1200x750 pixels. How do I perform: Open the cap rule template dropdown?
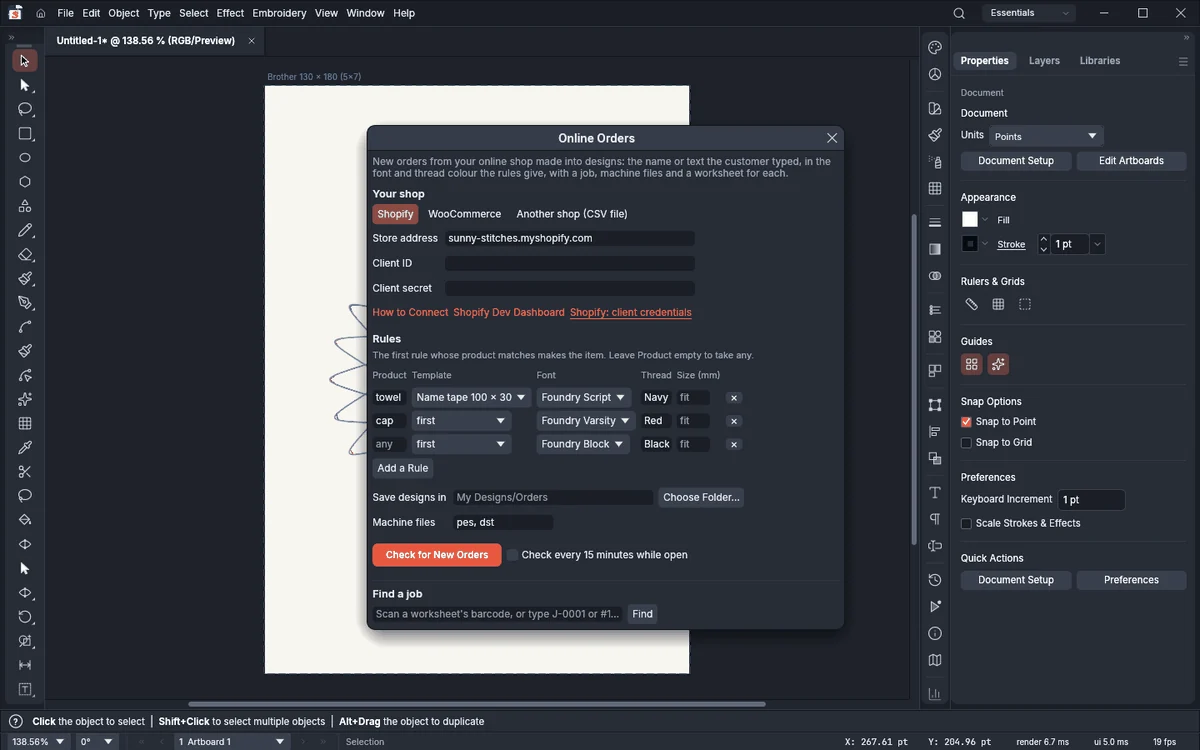pos(462,421)
